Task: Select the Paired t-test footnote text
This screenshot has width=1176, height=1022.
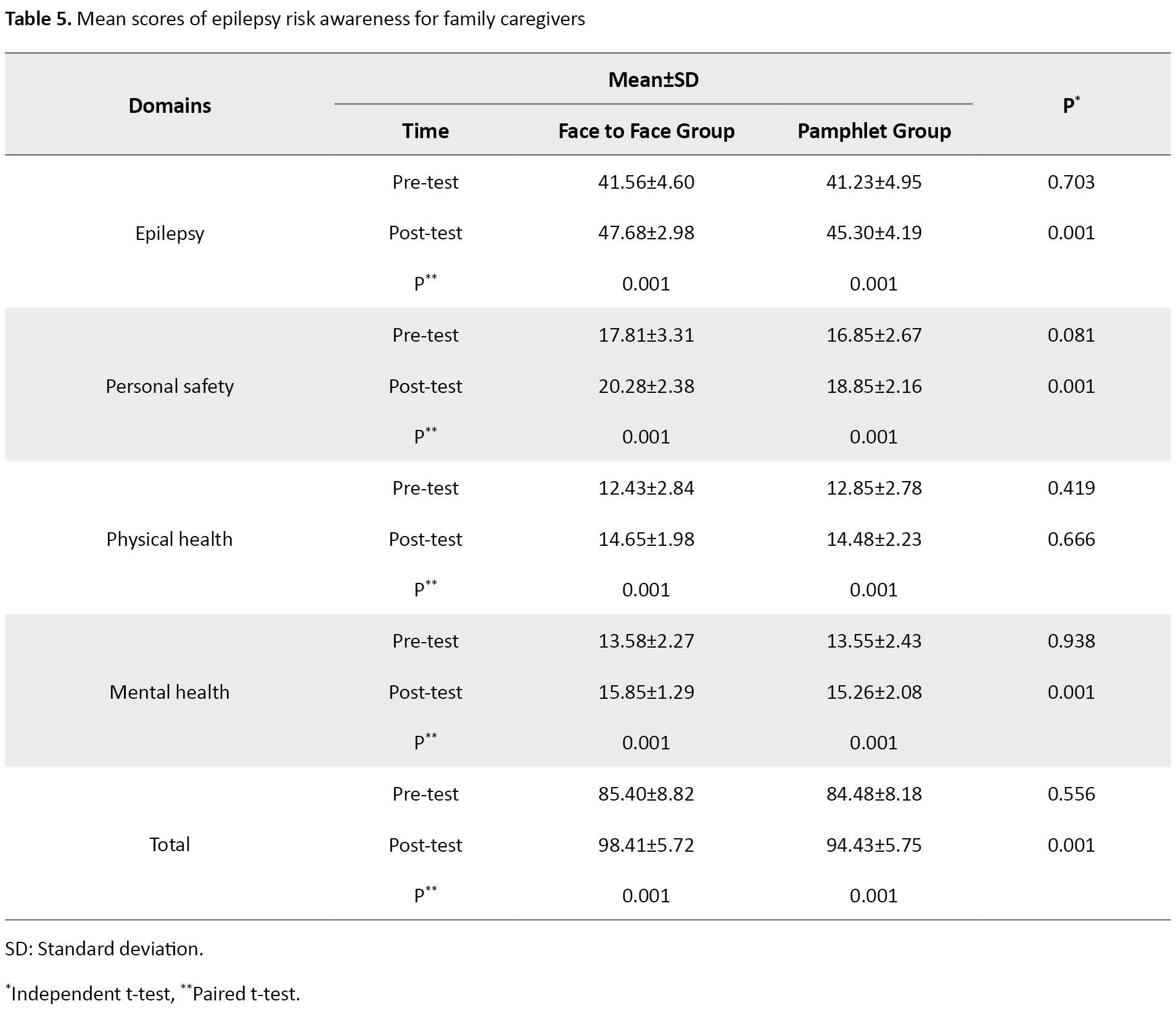Action: coord(245,994)
